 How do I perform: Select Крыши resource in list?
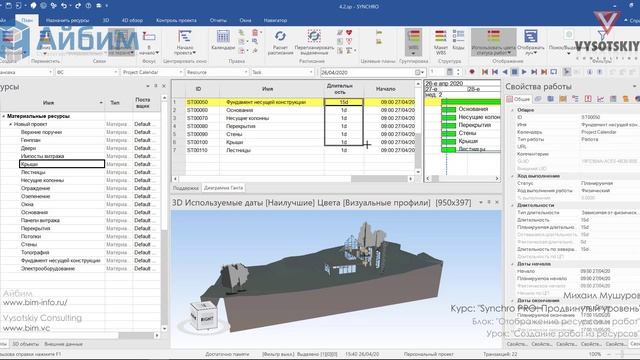point(62,164)
